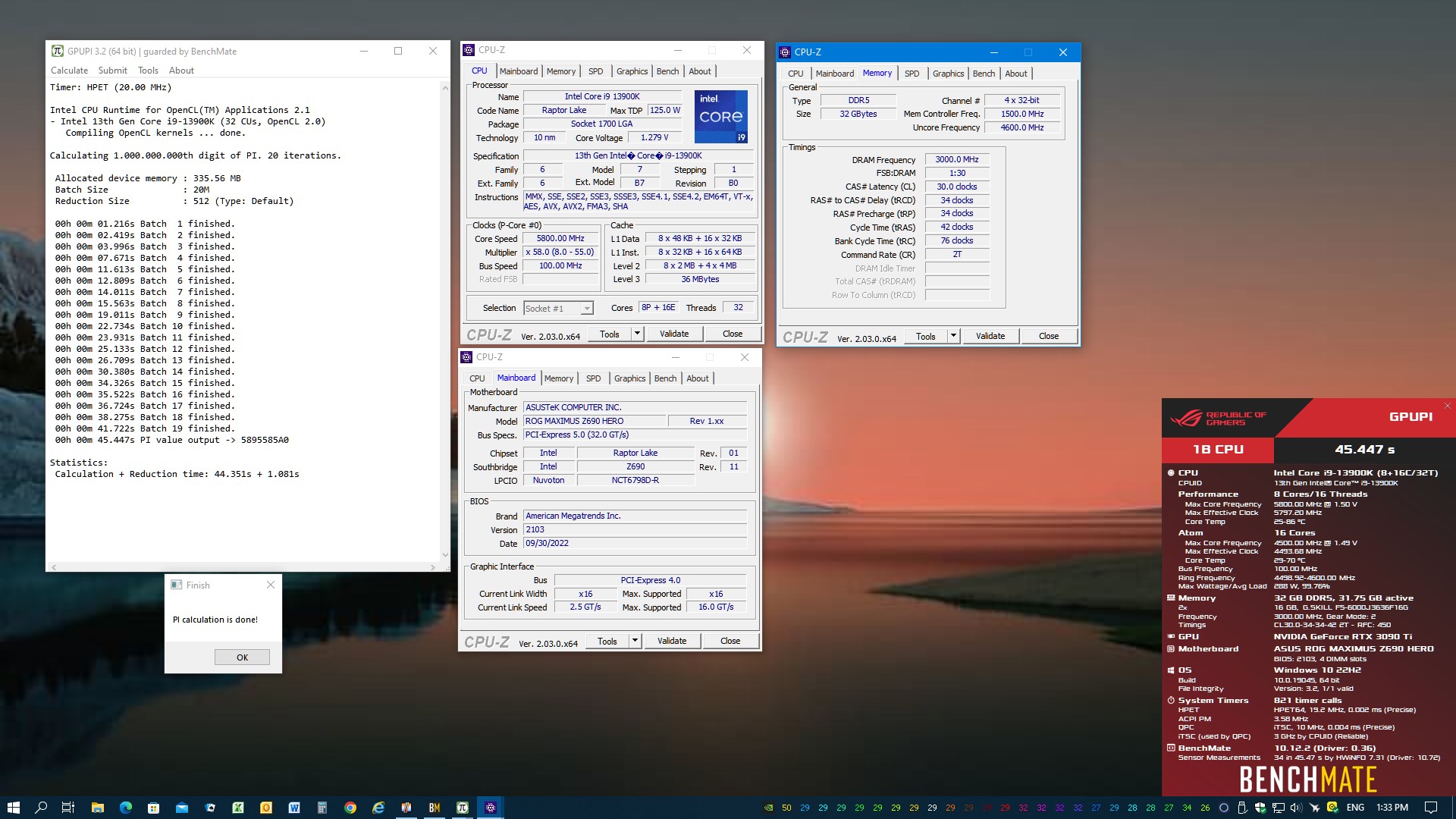Click GPUPI pi icon in title bar

pos(58,51)
